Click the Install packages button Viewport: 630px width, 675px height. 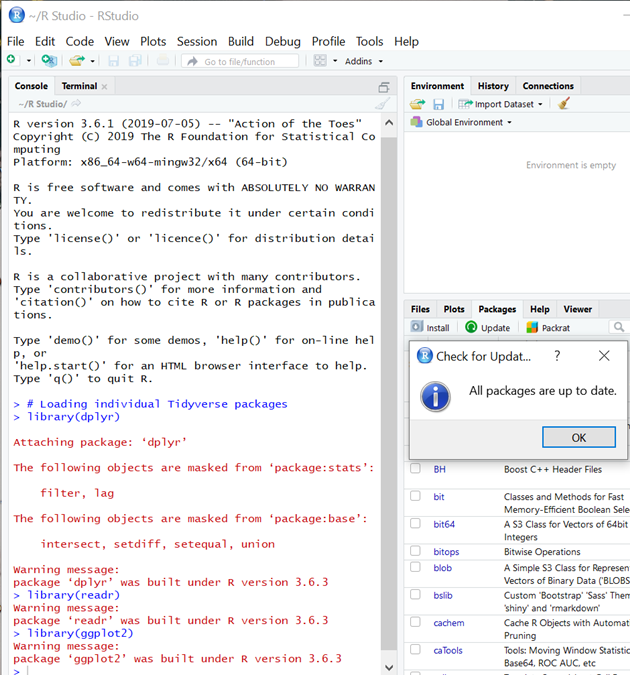coord(430,328)
